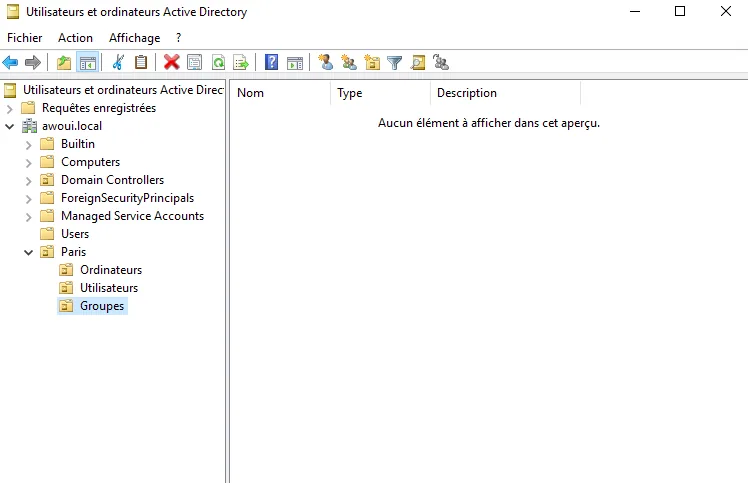Click the awoui.local domain icon
This screenshot has height=483, width=748.
(x=29, y=126)
